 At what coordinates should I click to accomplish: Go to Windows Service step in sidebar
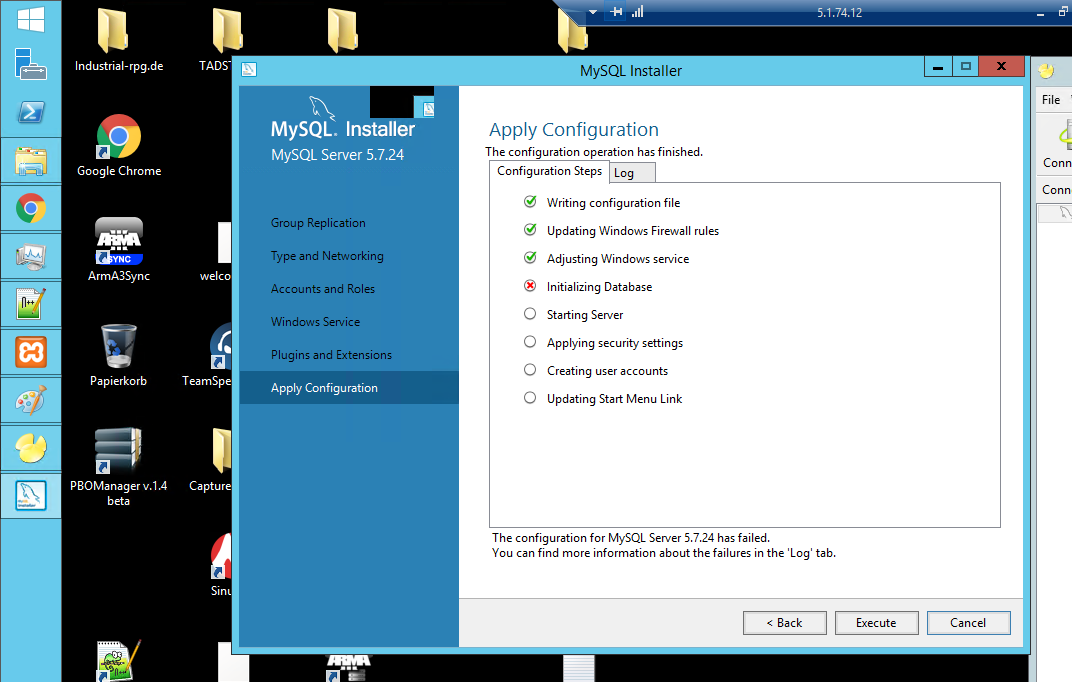pyautogui.click(x=315, y=322)
